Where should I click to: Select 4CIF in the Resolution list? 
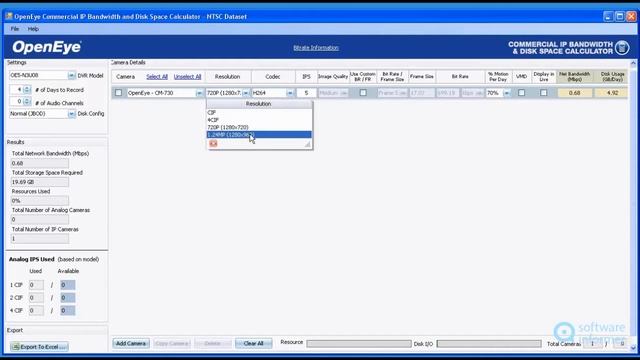[x=259, y=120]
